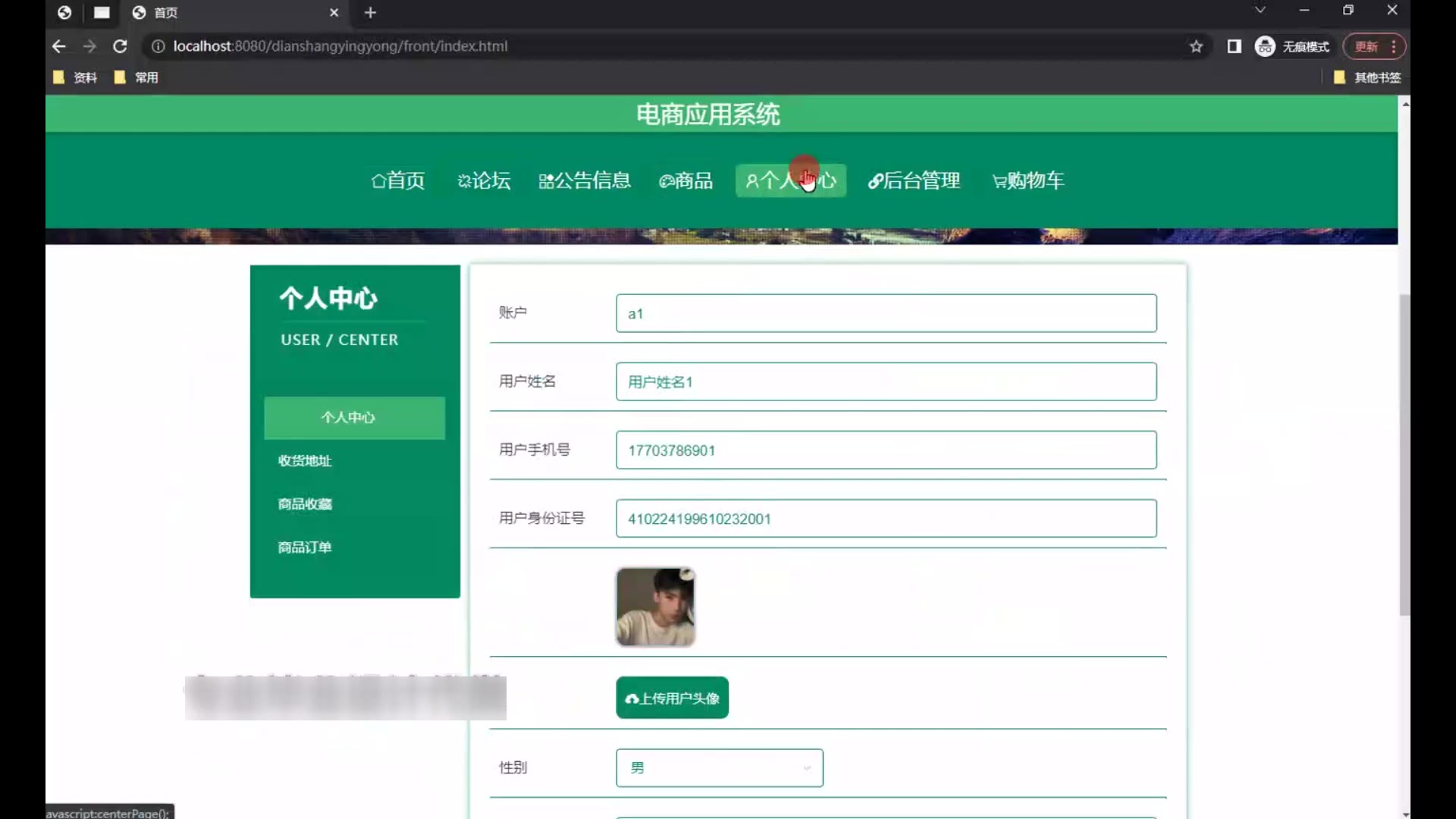
Task: Expand the 性别 gender dropdown
Action: click(719, 767)
